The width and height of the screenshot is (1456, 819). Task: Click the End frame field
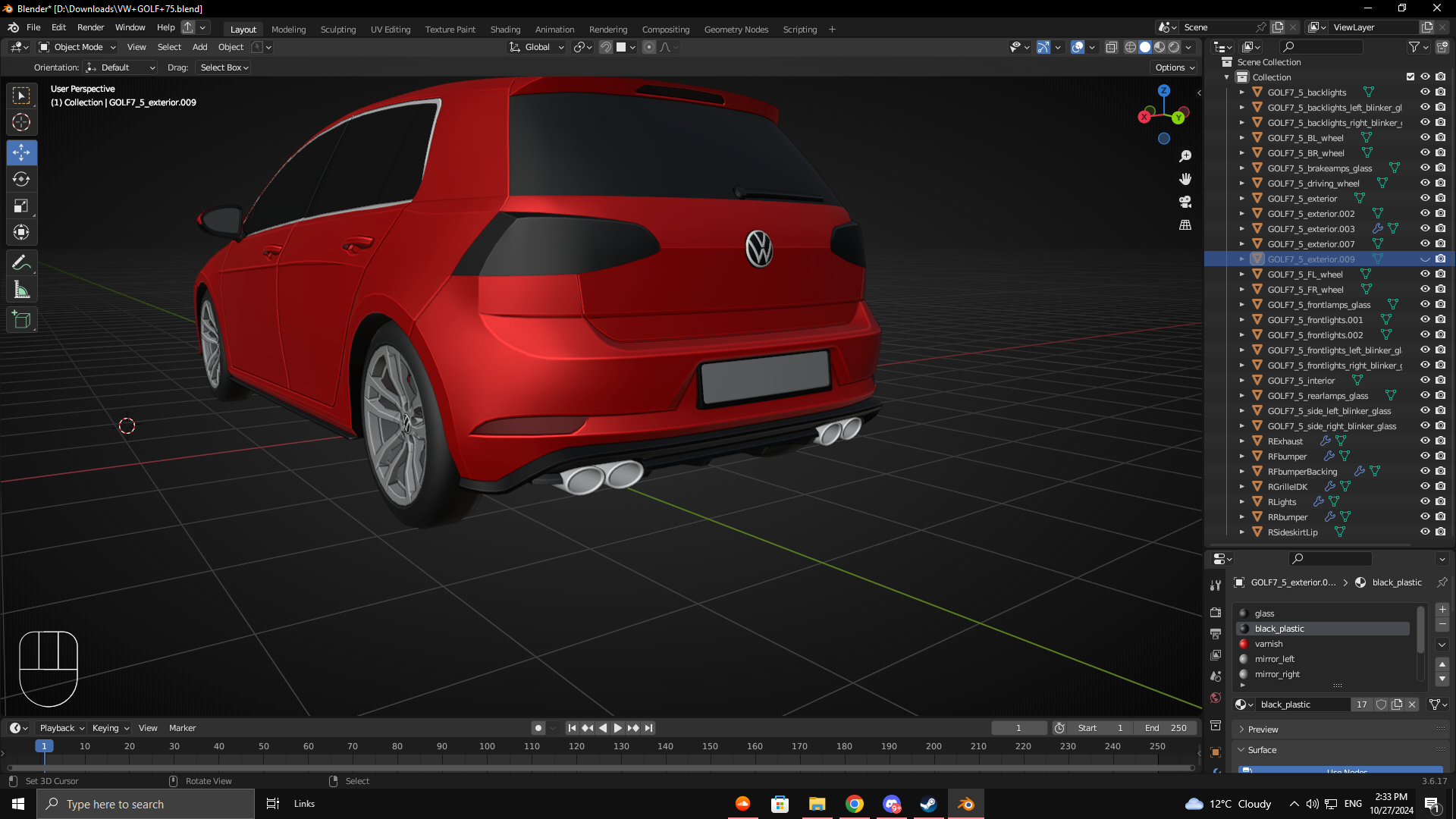[1166, 728]
